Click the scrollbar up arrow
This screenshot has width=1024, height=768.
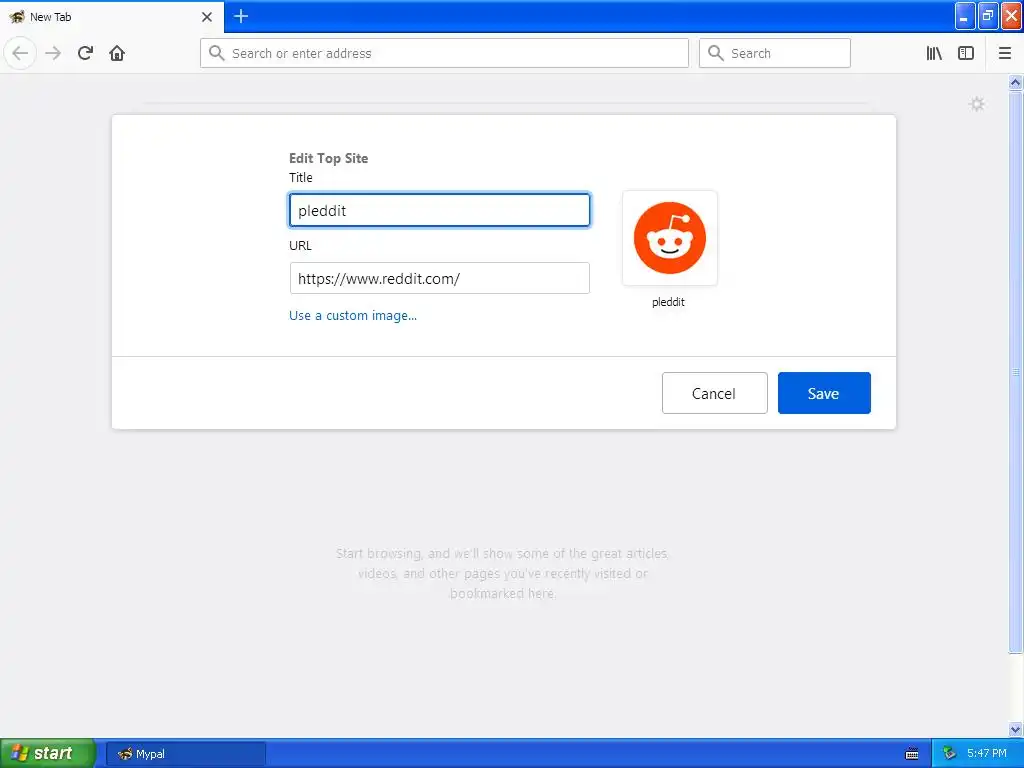1015,82
